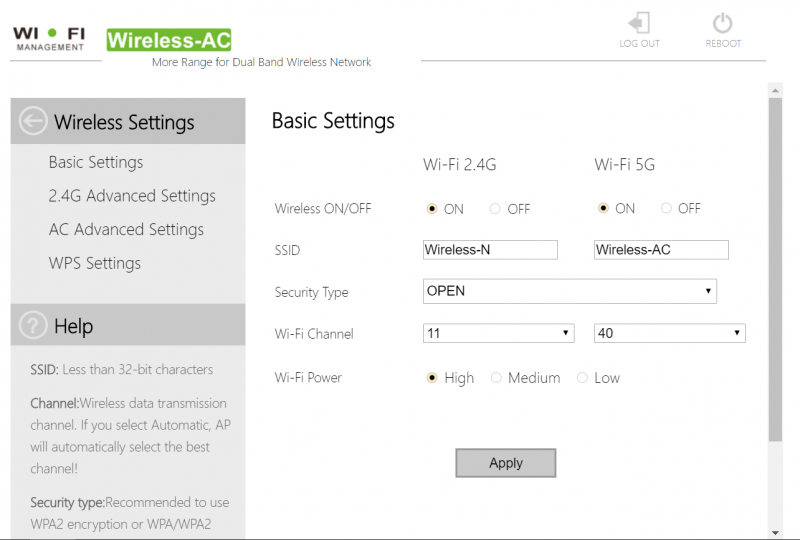Click the Basic Settings page title
Image resolution: width=800 pixels, height=540 pixels.
pyautogui.click(x=333, y=121)
